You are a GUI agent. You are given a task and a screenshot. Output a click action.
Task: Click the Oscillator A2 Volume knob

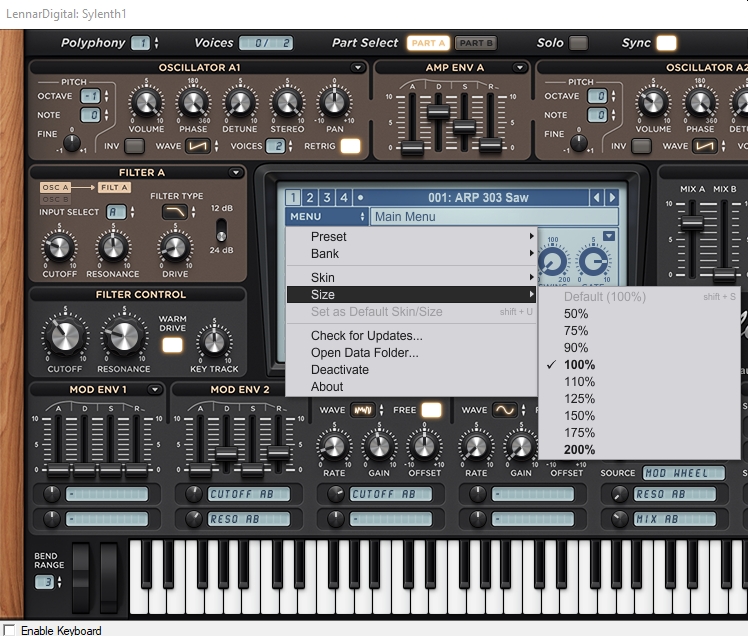653,102
